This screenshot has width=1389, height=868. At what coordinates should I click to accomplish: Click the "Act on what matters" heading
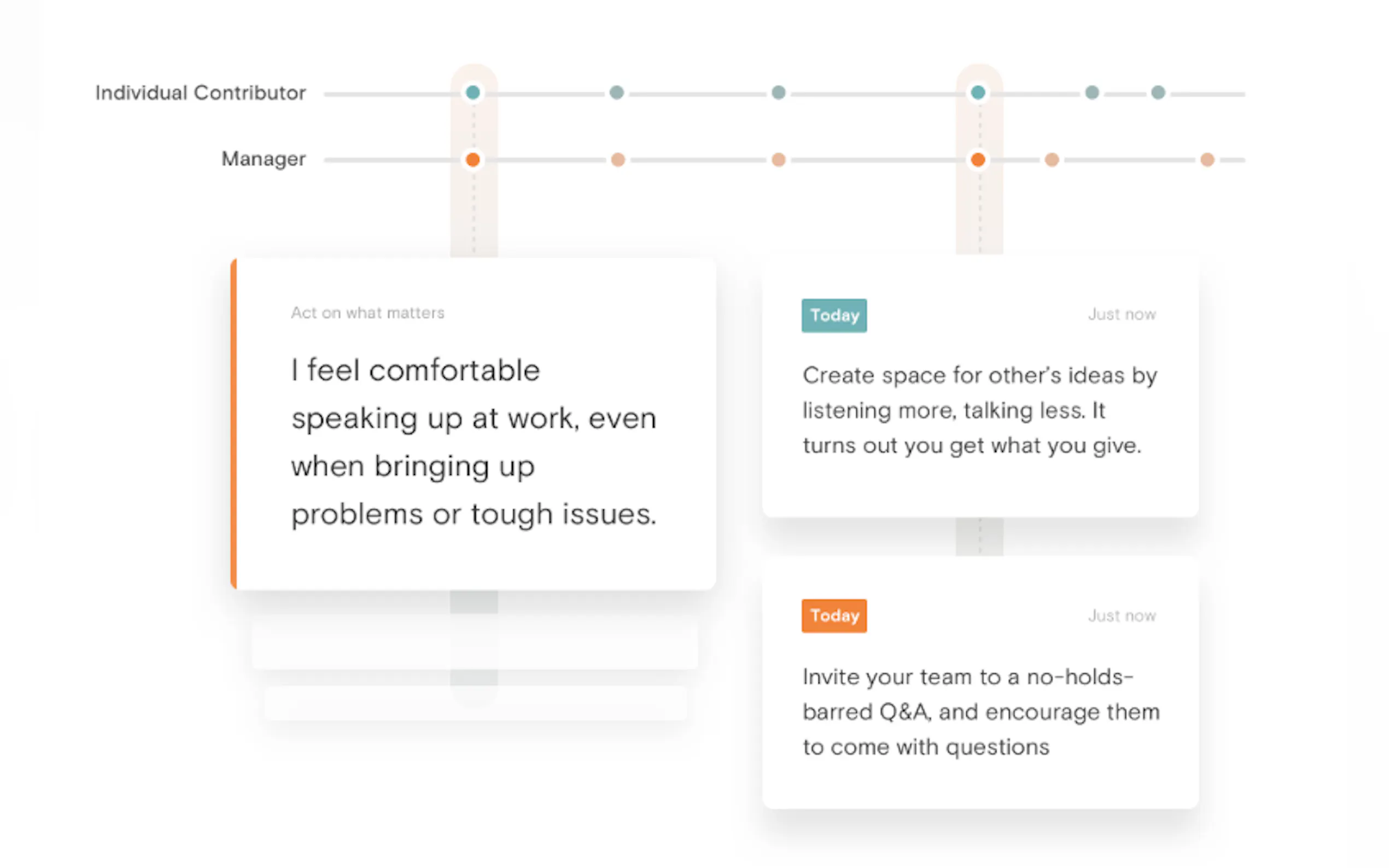tap(367, 313)
